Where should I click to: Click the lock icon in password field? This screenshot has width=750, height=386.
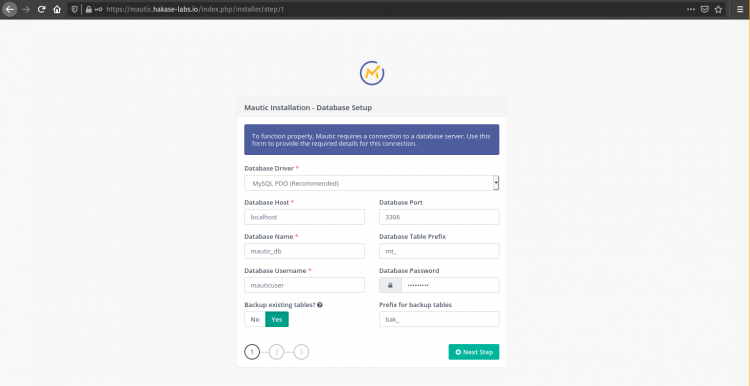pos(390,285)
